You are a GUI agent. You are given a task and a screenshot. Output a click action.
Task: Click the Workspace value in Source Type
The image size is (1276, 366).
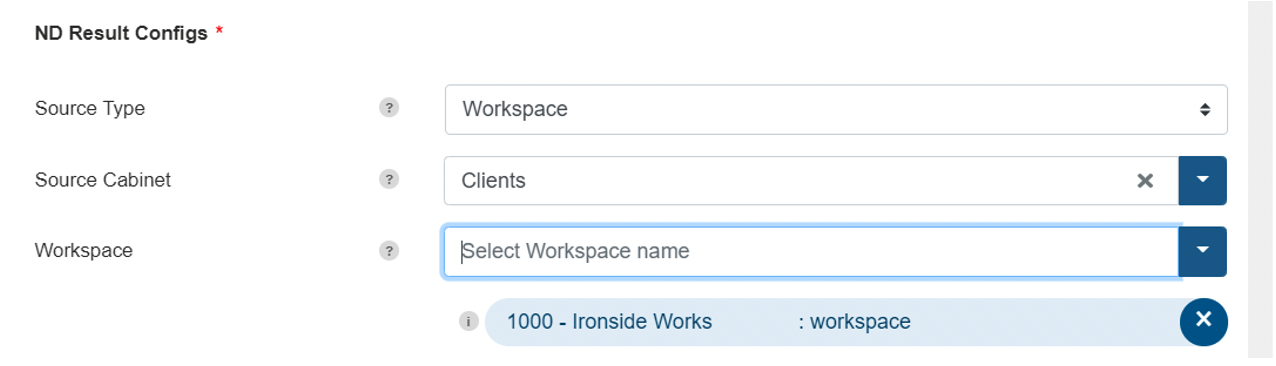[515, 109]
